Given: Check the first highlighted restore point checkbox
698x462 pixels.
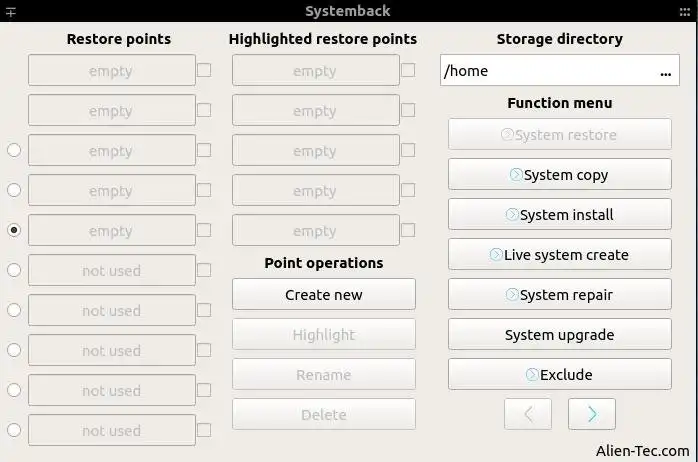Looking at the screenshot, I should tap(408, 70).
